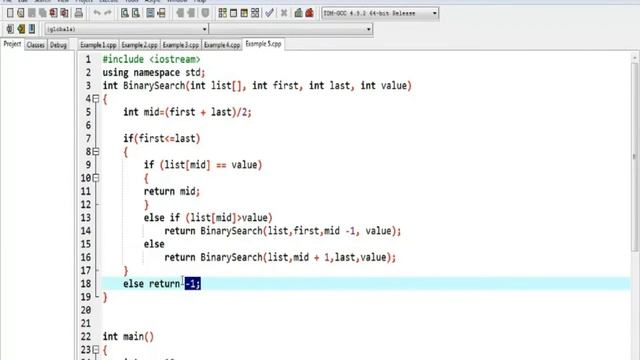Toggle a bookmark via second toolbar
The image size is (640, 360).
tap(21, 29)
